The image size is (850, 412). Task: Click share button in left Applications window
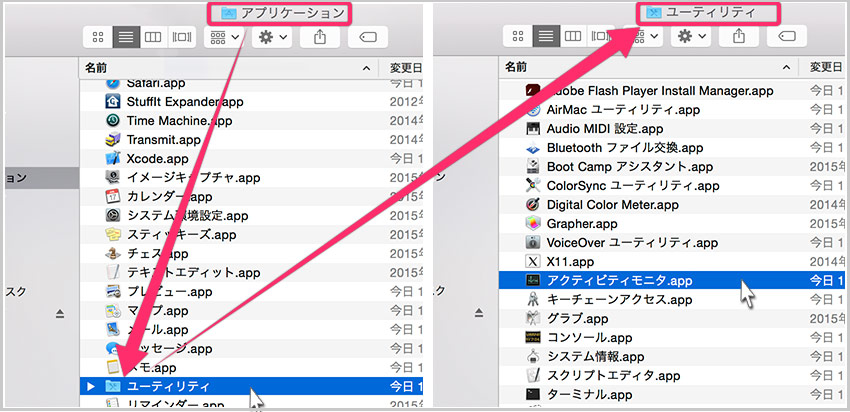pos(320,37)
